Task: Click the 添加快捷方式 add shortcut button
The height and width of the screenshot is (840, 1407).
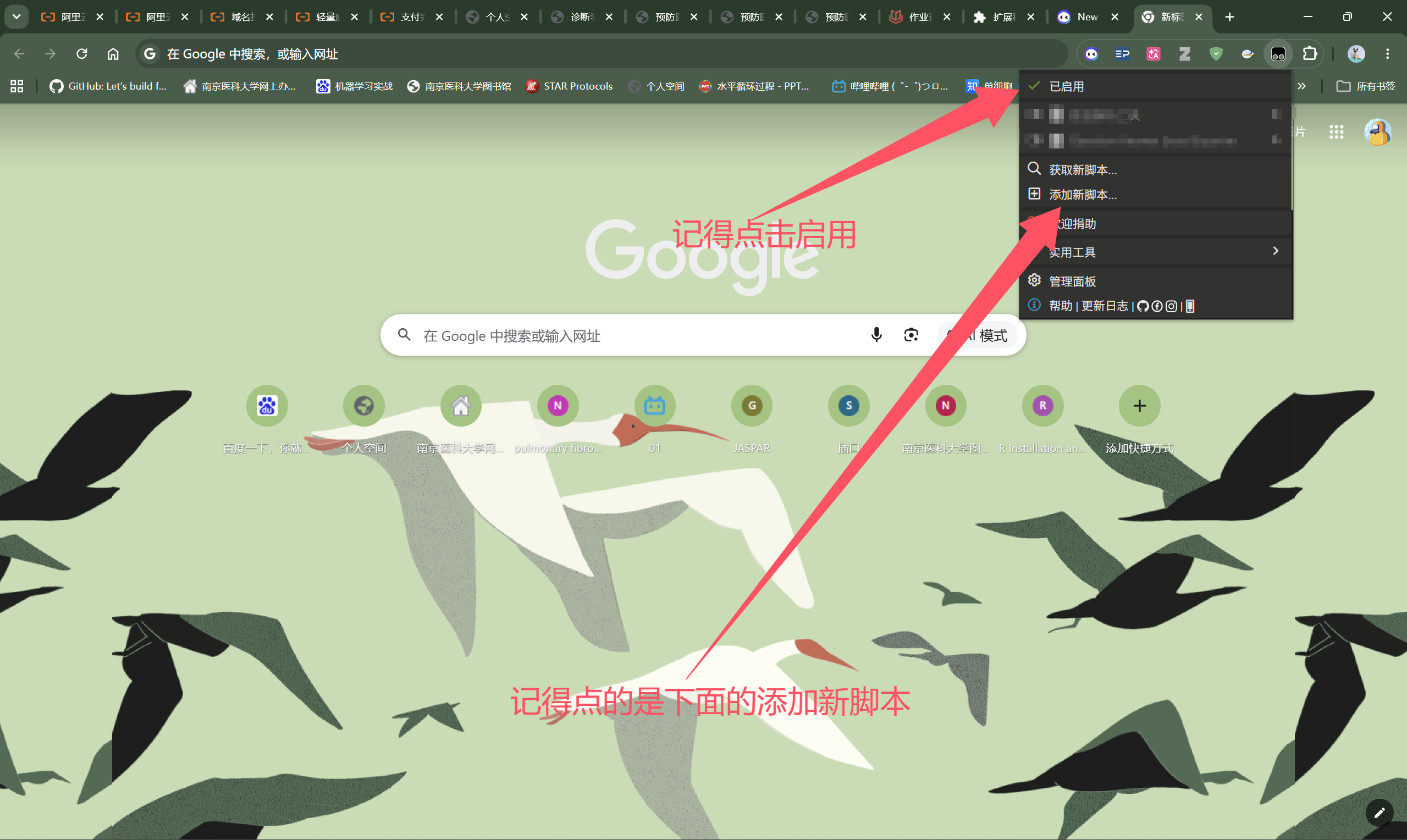Action: (1139, 420)
